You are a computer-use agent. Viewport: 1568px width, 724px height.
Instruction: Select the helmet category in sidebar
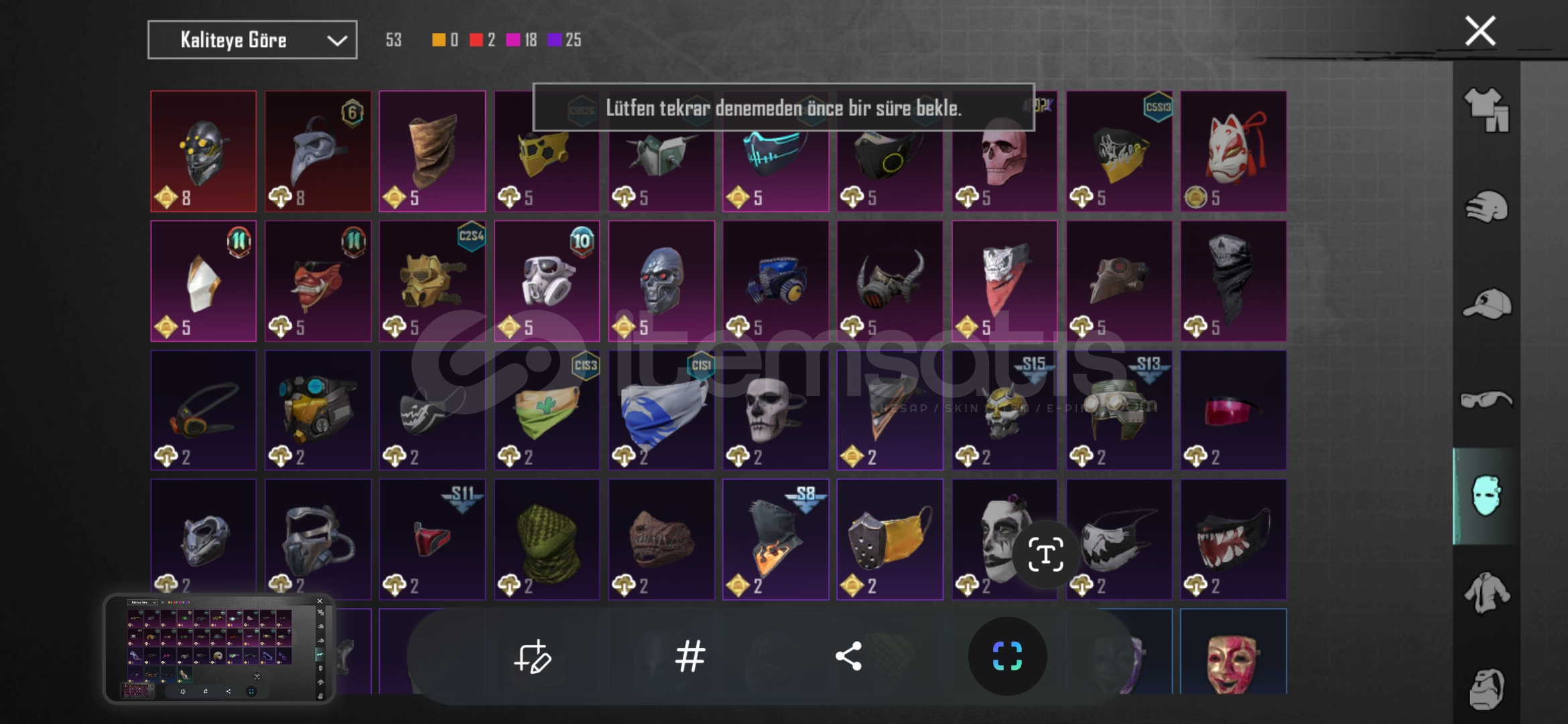click(1487, 207)
